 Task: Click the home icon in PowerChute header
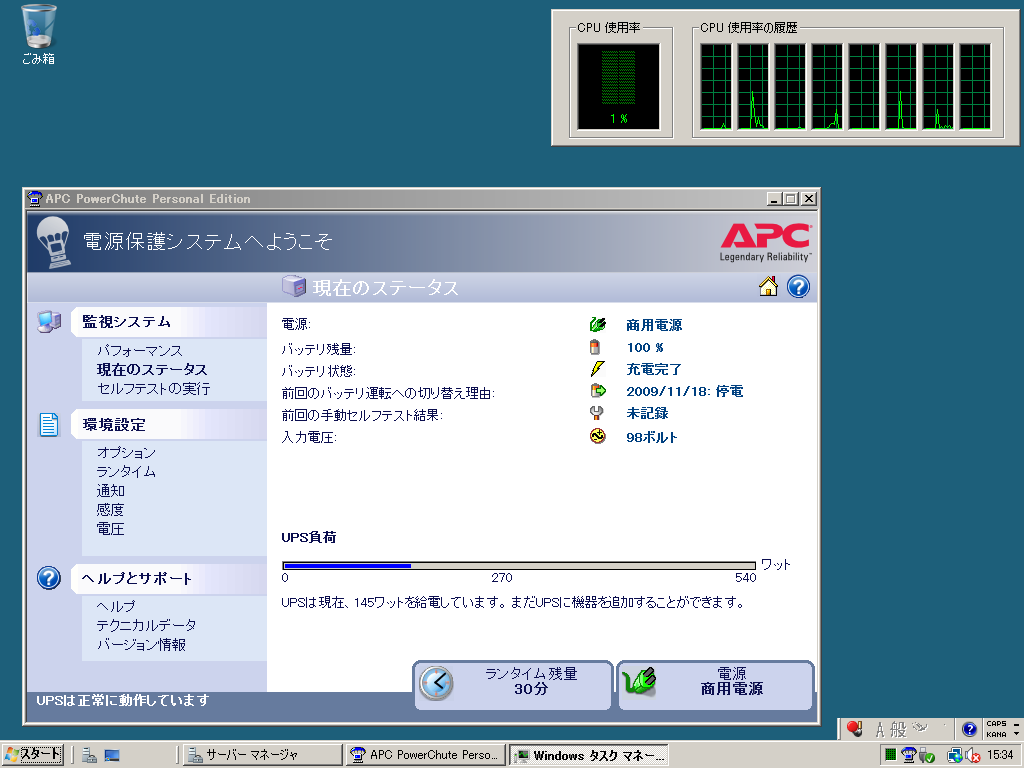[768, 287]
